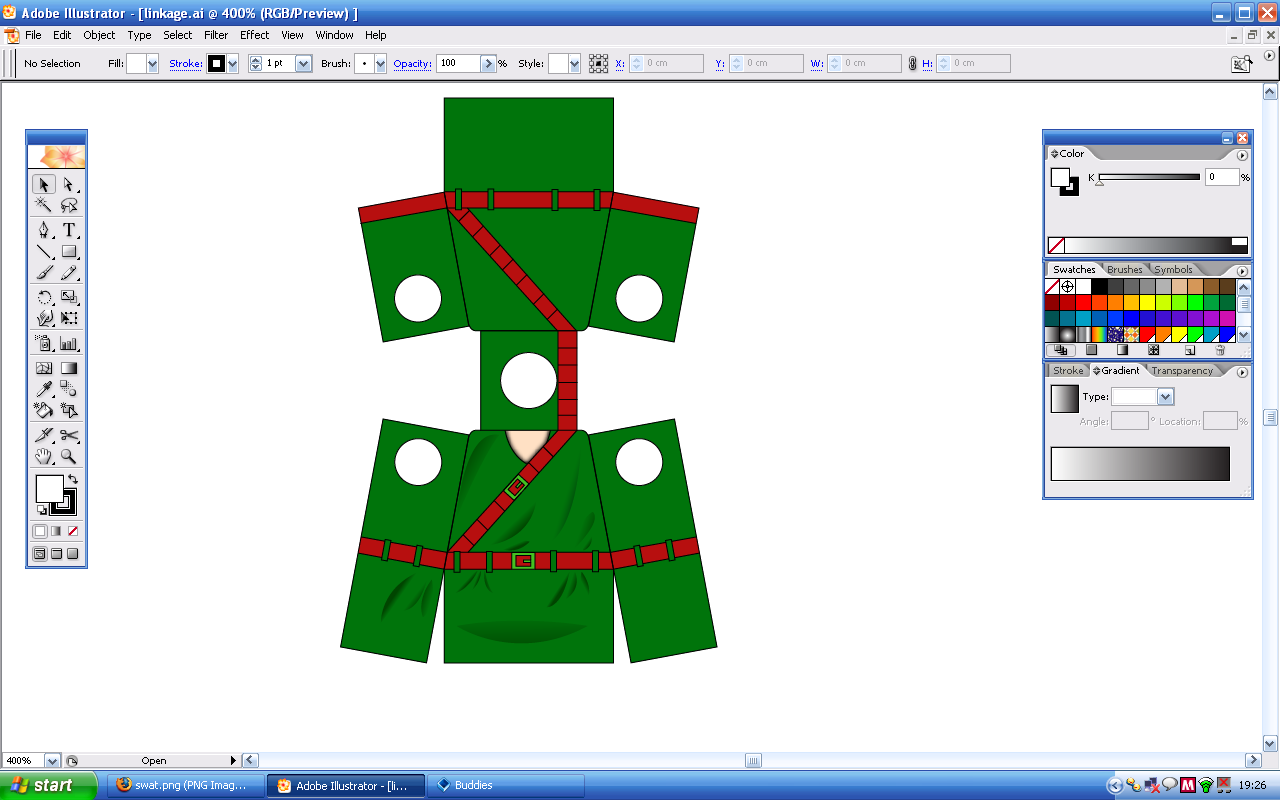Select the Type tool
1280x800 pixels.
[70, 230]
